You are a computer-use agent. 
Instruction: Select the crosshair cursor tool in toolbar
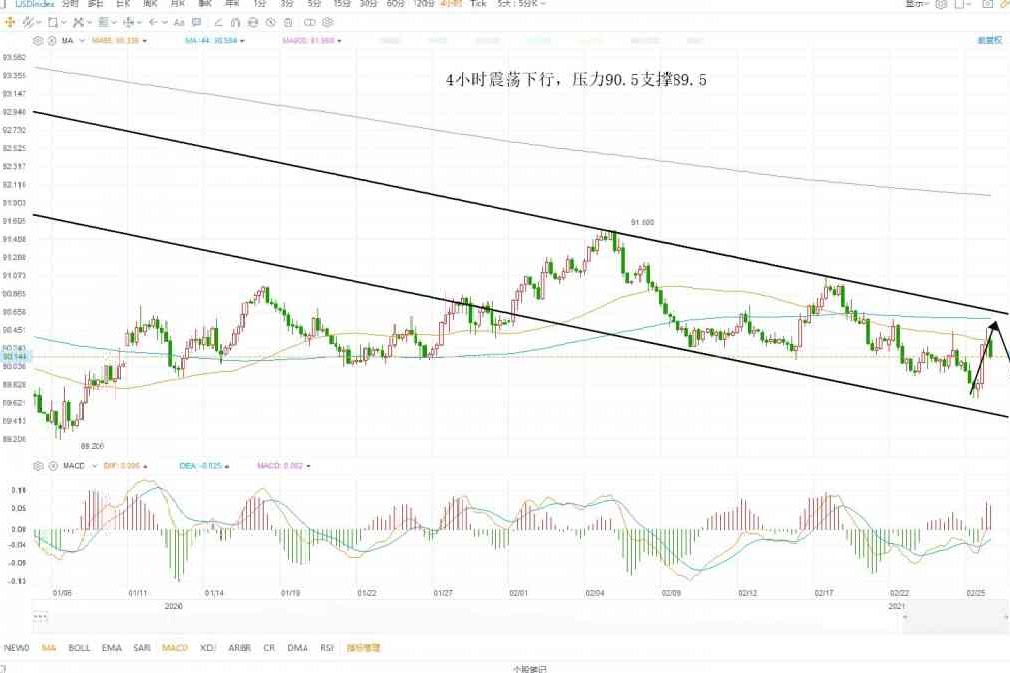click(11, 22)
